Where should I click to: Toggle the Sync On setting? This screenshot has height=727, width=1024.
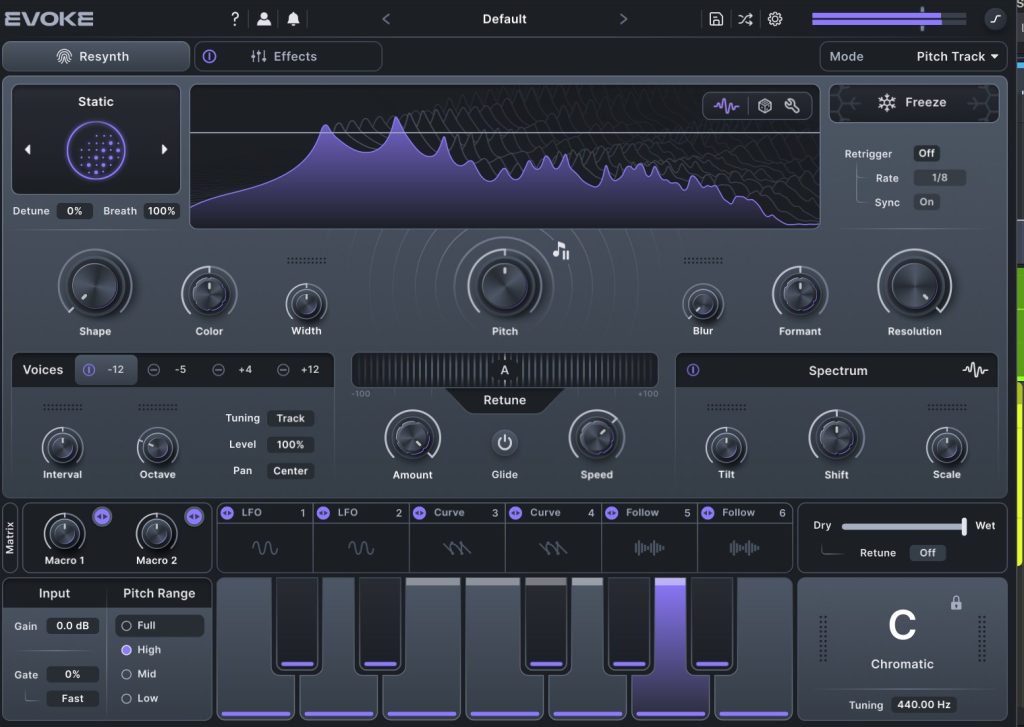tap(927, 202)
